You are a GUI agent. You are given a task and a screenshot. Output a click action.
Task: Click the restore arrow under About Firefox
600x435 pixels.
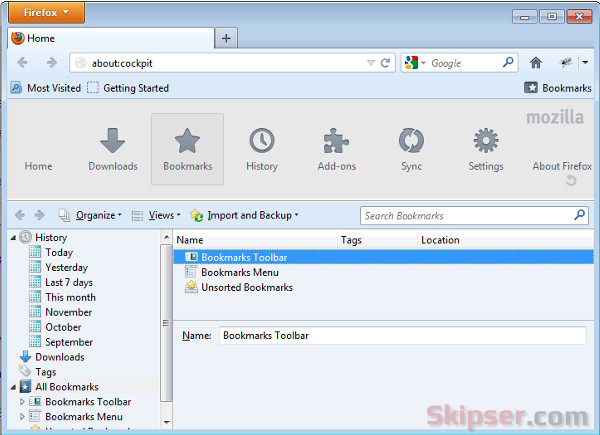coord(571,180)
